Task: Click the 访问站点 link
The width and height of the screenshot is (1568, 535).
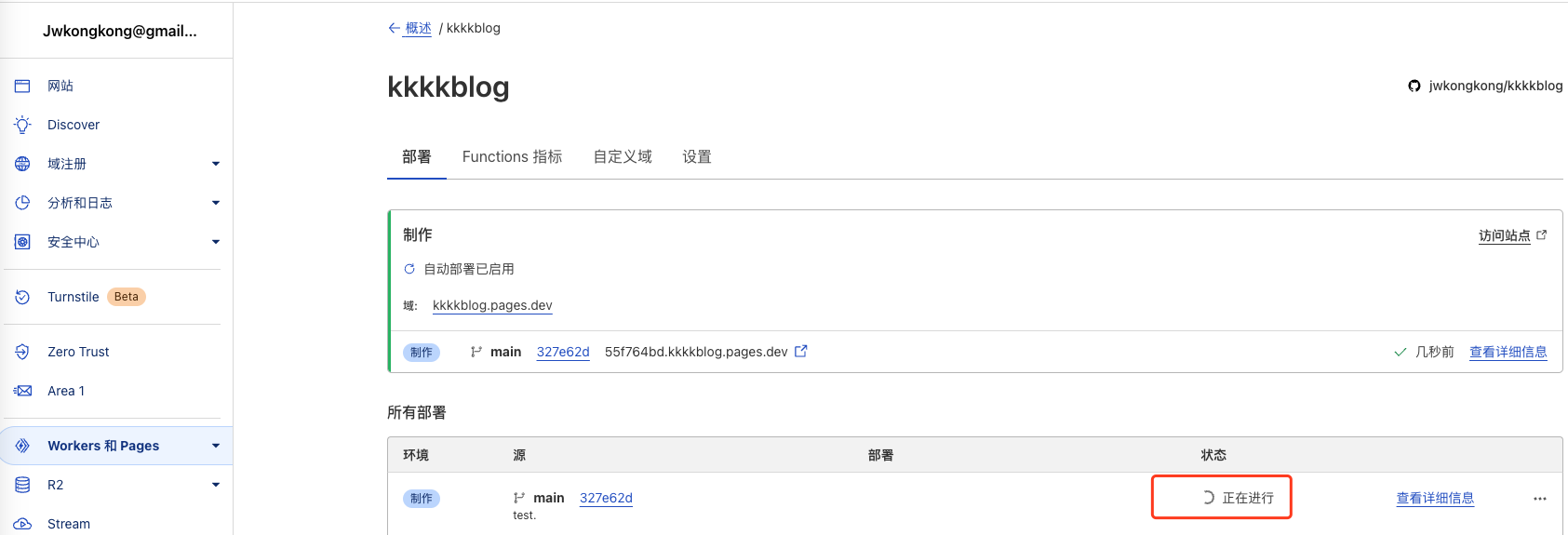Action: [1505, 235]
